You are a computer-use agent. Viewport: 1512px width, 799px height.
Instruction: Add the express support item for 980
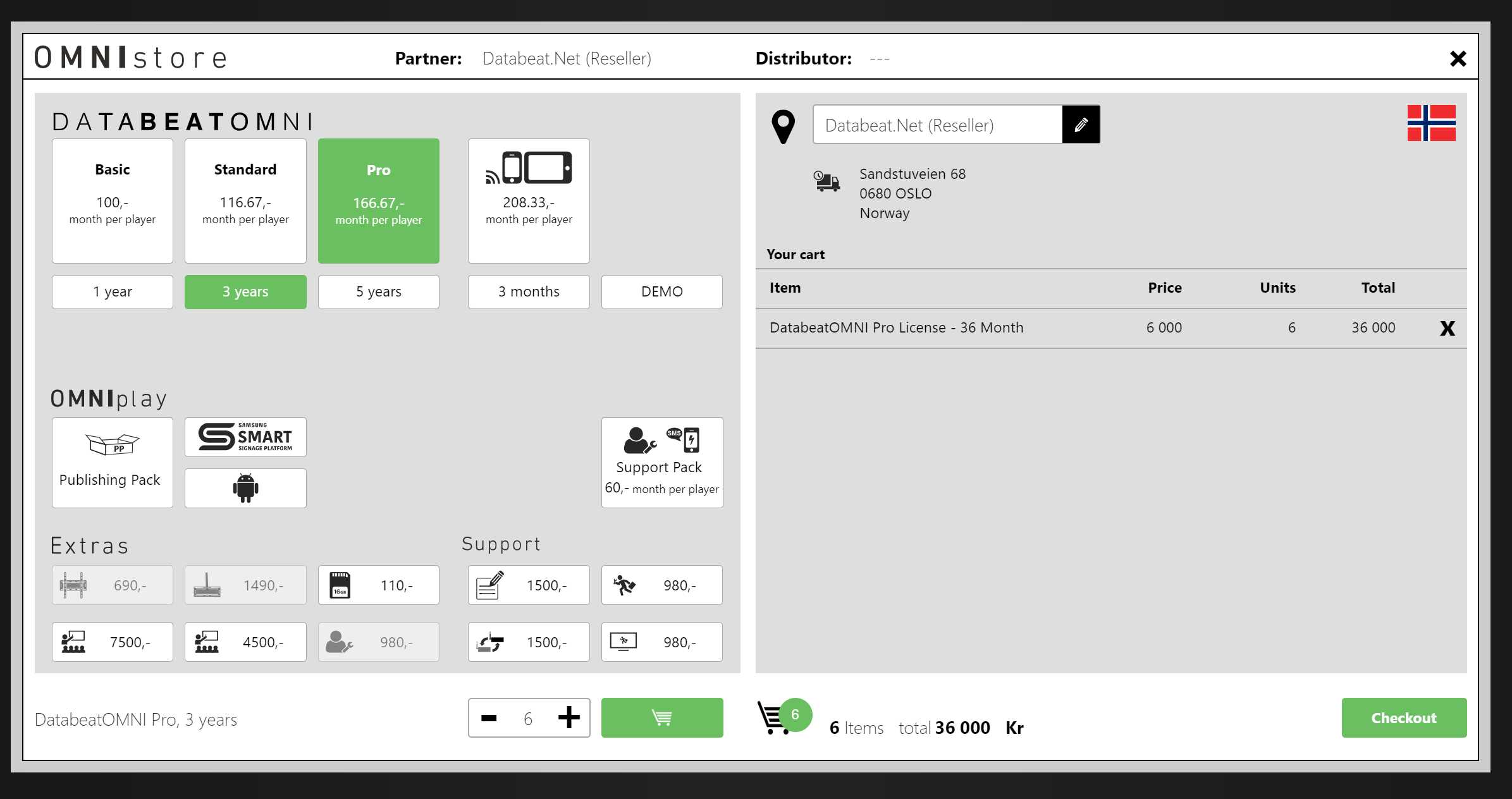point(662,585)
